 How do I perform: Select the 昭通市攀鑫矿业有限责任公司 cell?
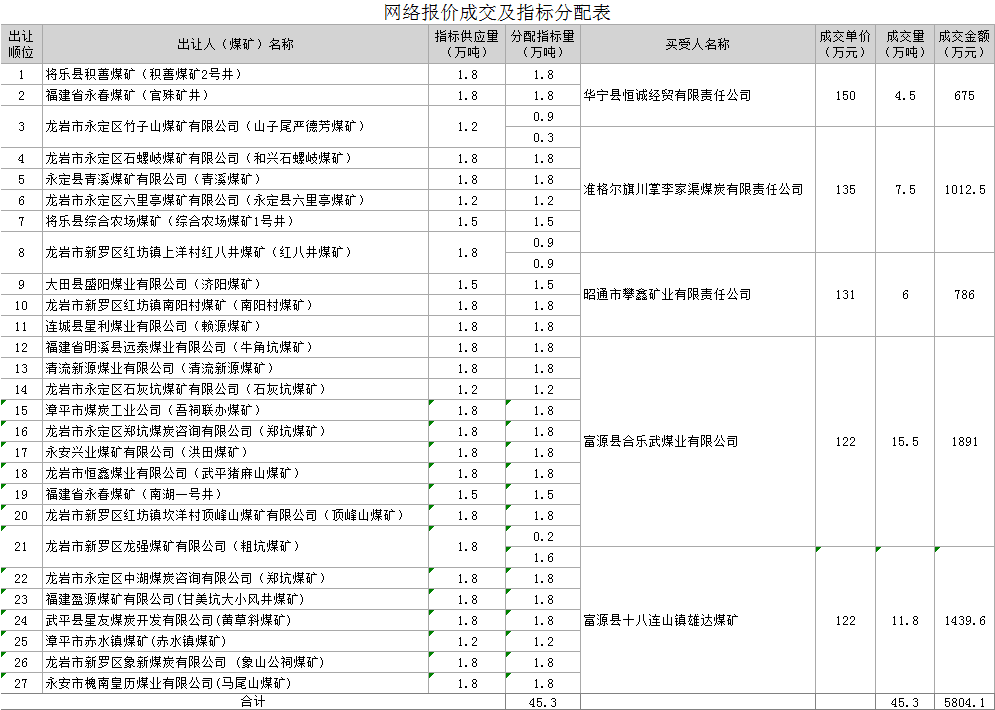tap(667, 295)
